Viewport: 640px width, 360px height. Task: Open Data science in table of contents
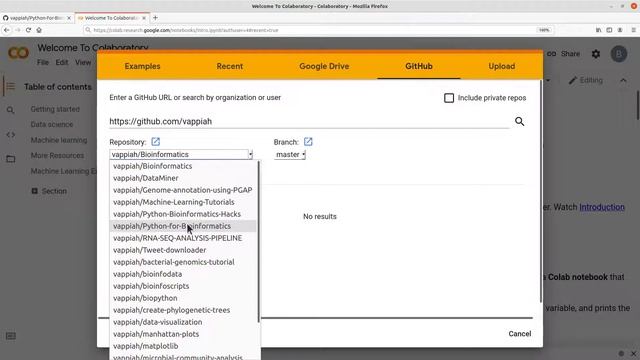click(x=52, y=124)
